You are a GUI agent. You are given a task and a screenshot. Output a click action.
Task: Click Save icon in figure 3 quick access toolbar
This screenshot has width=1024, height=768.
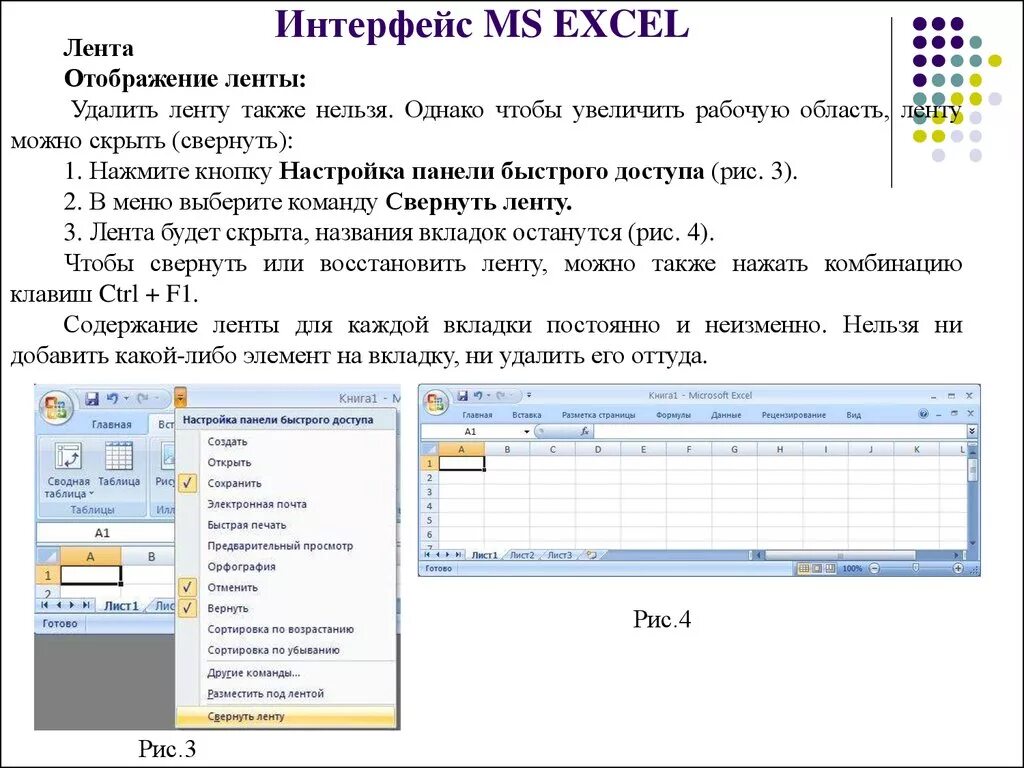(x=92, y=398)
